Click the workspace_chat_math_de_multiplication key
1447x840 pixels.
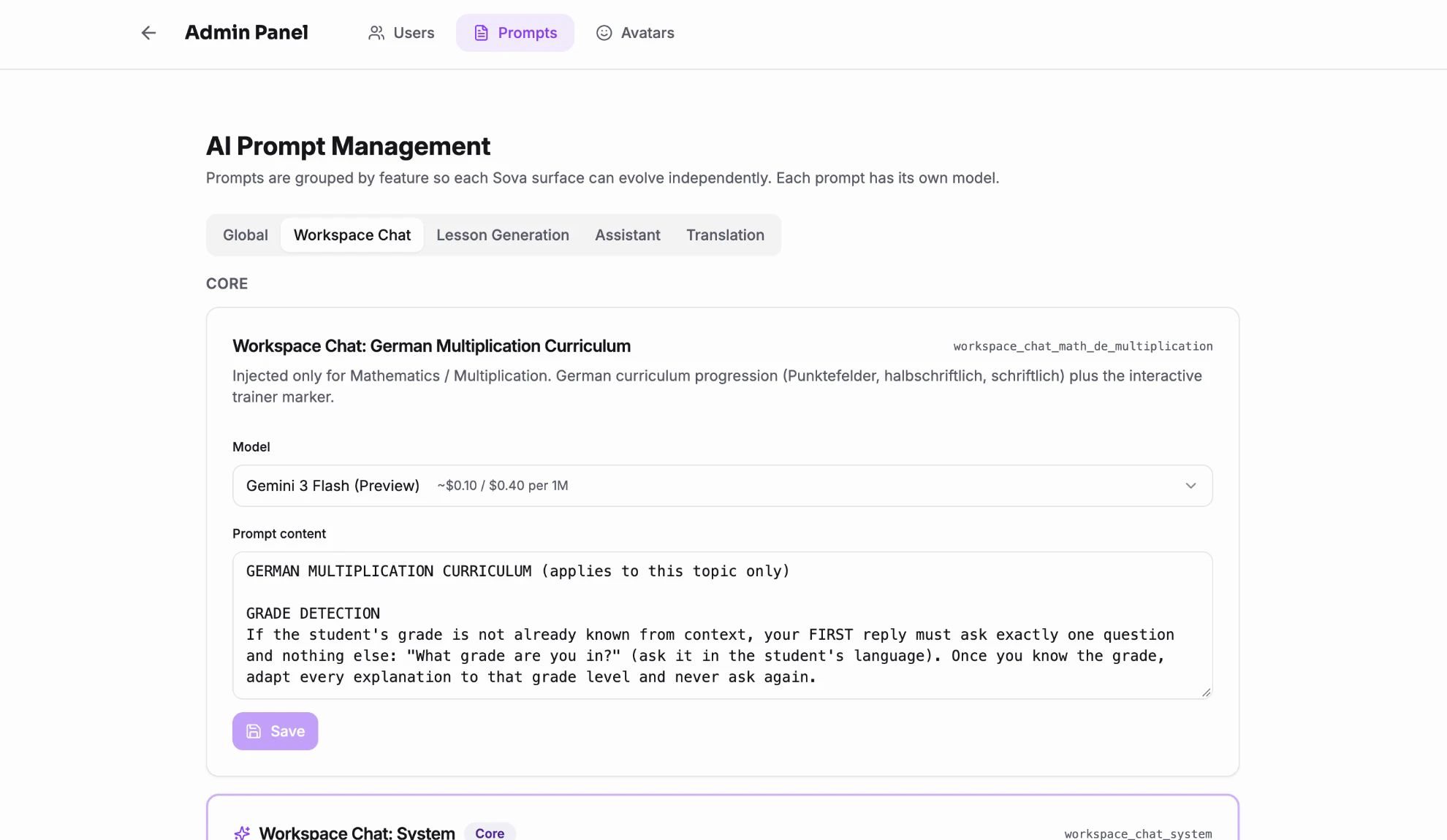click(x=1083, y=346)
